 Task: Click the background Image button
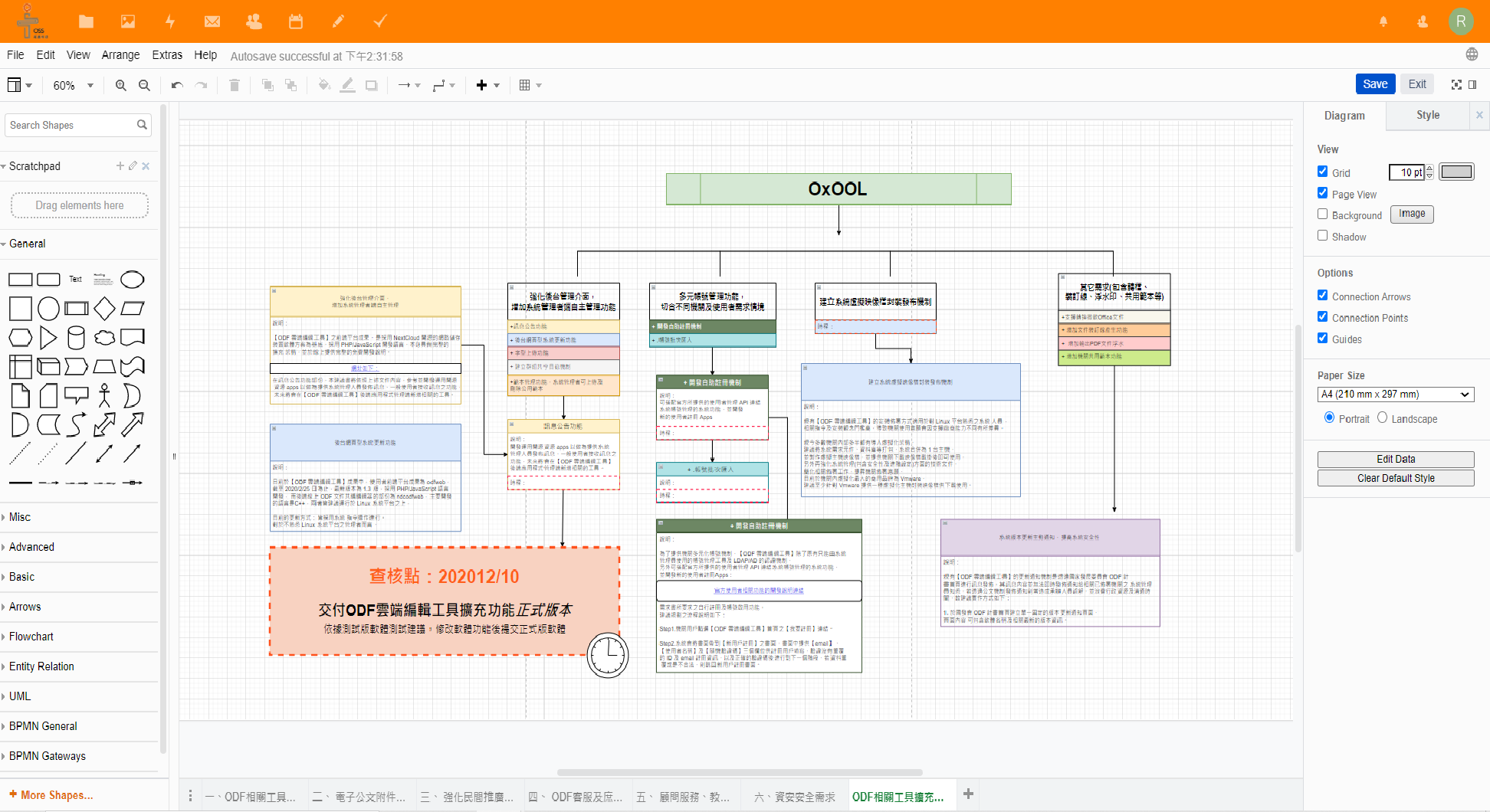click(x=1412, y=214)
